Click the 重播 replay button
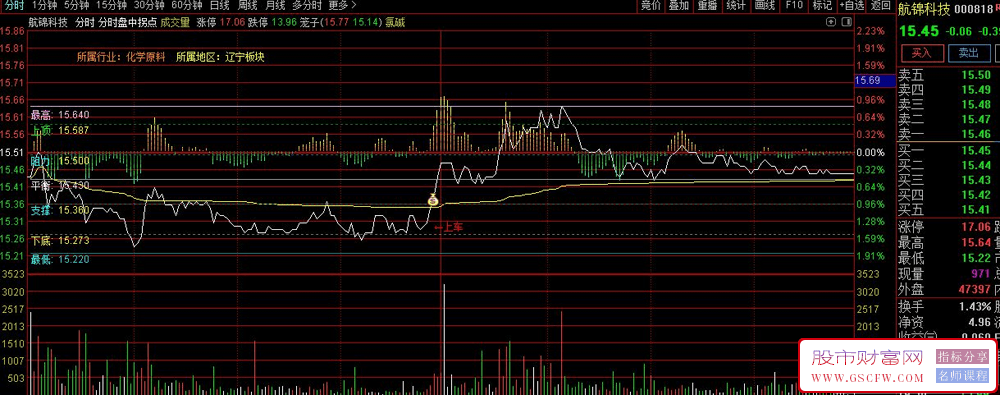Viewport: 1000px width, 395px height. [x=707, y=6]
